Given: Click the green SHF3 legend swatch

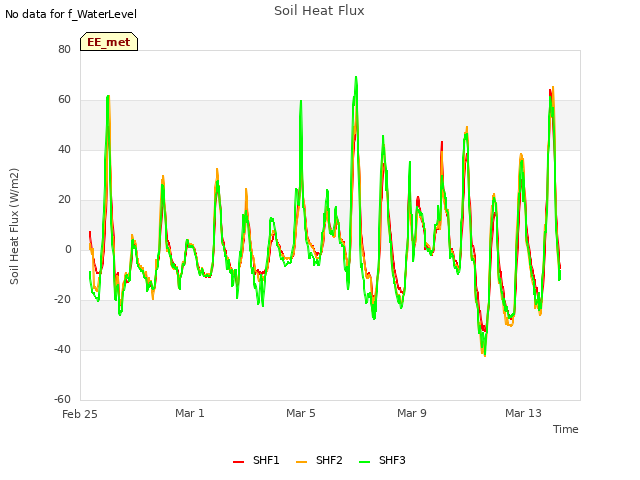Looking at the screenshot, I should 364,462.
